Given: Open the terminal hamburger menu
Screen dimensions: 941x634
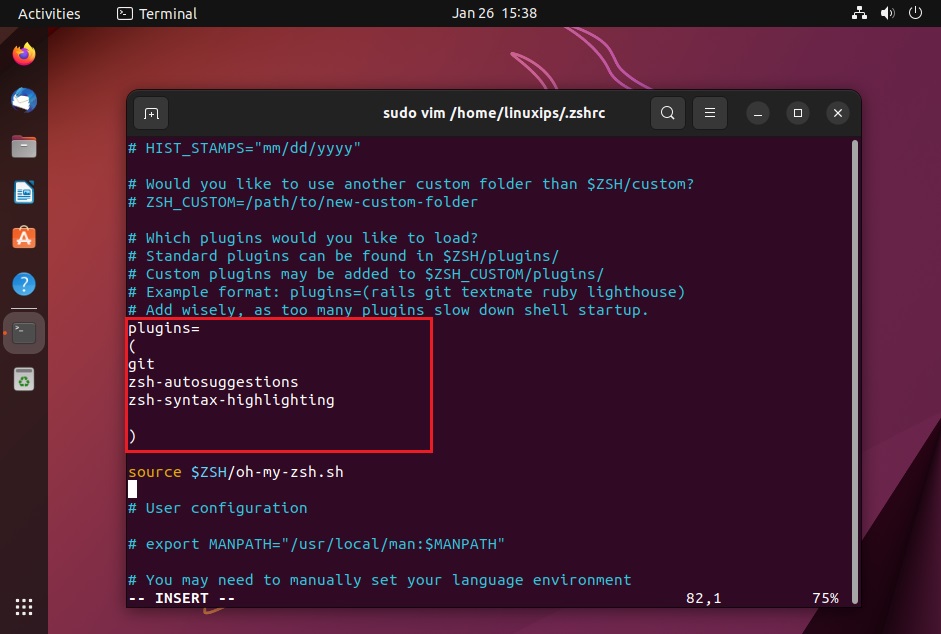Looking at the screenshot, I should [709, 113].
